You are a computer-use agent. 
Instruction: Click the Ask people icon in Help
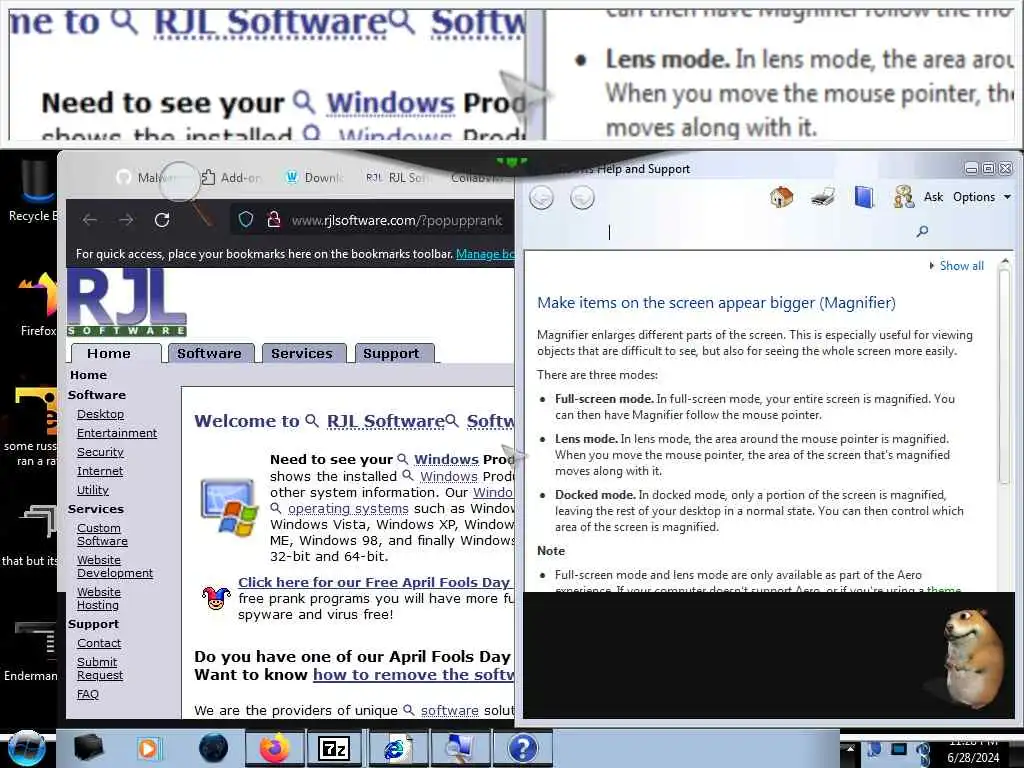point(904,197)
